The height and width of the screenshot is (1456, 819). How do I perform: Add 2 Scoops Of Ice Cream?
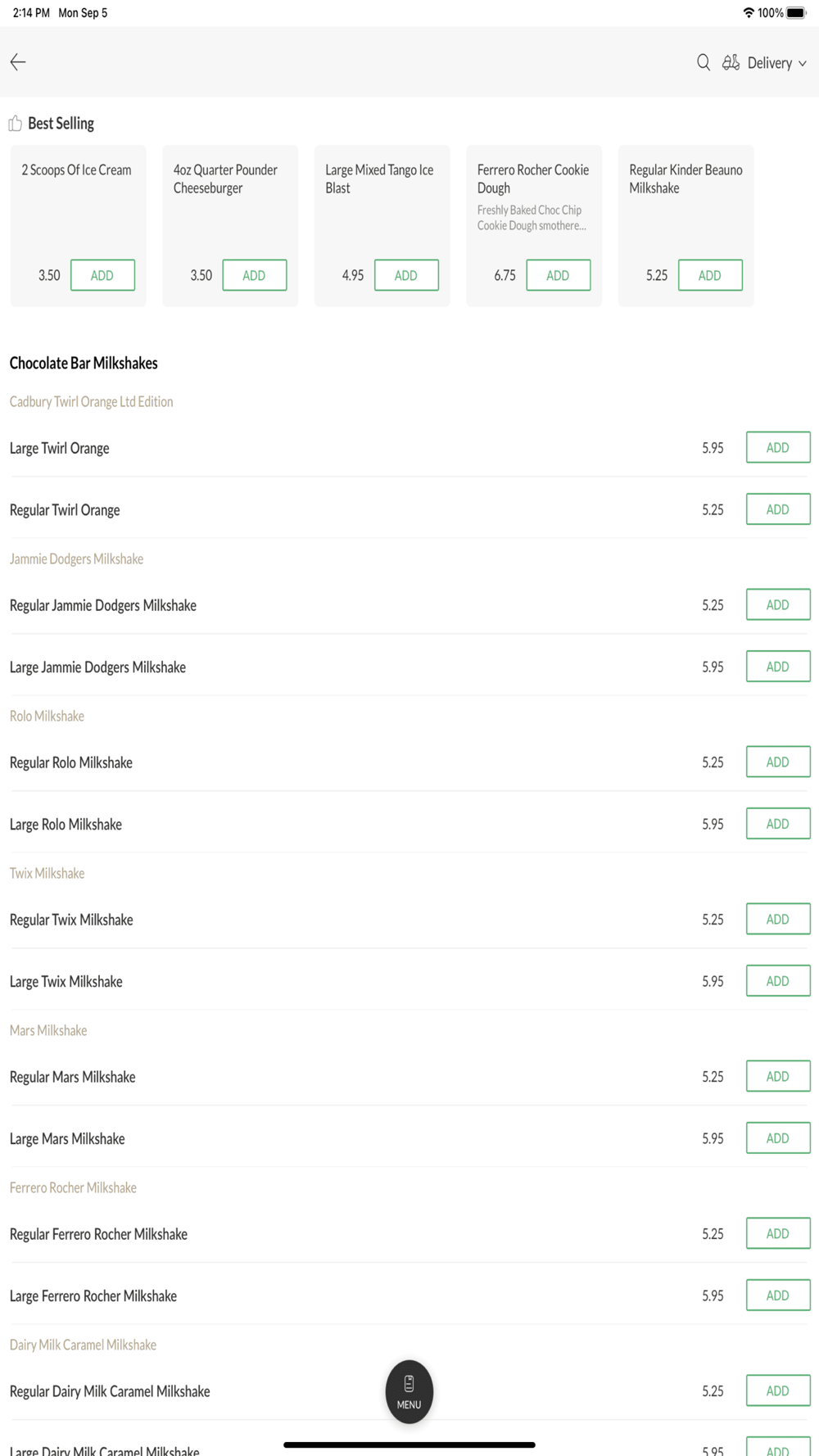102,275
